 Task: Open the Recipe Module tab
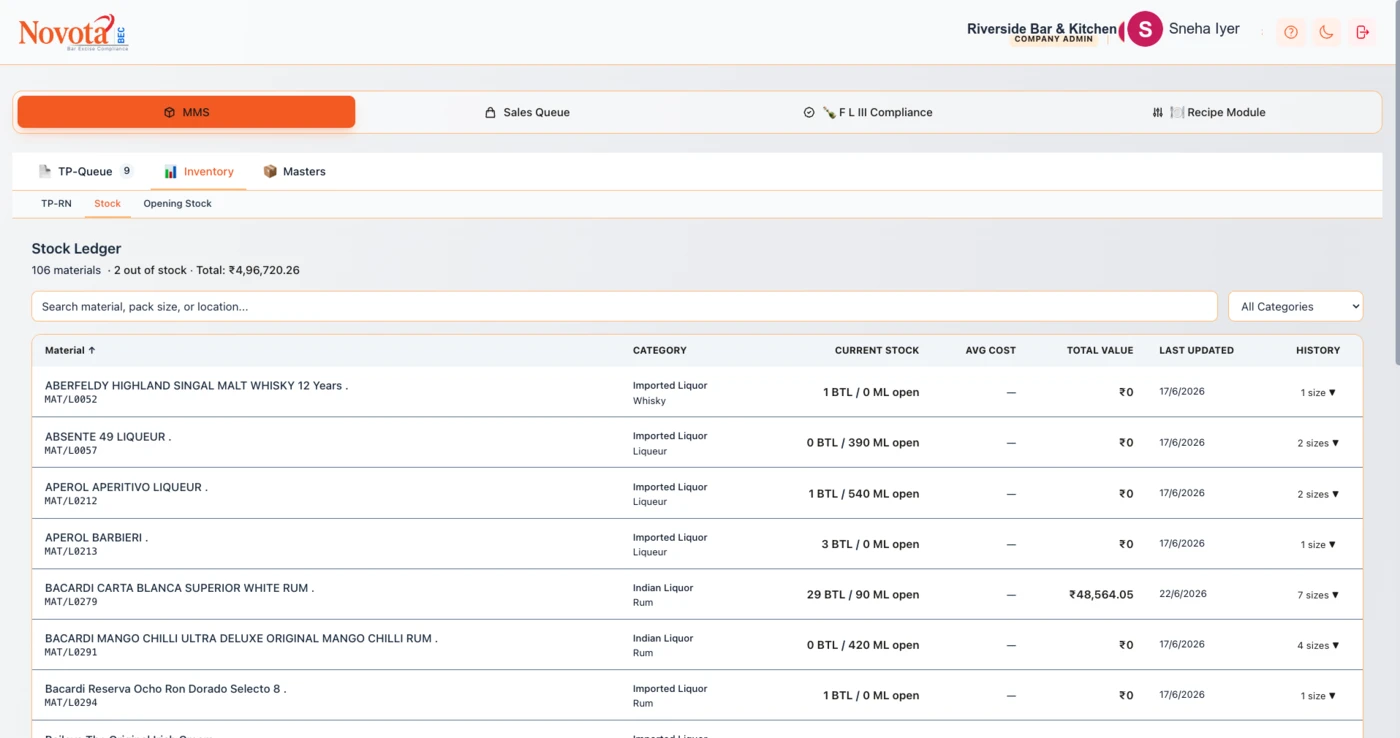click(x=1209, y=112)
